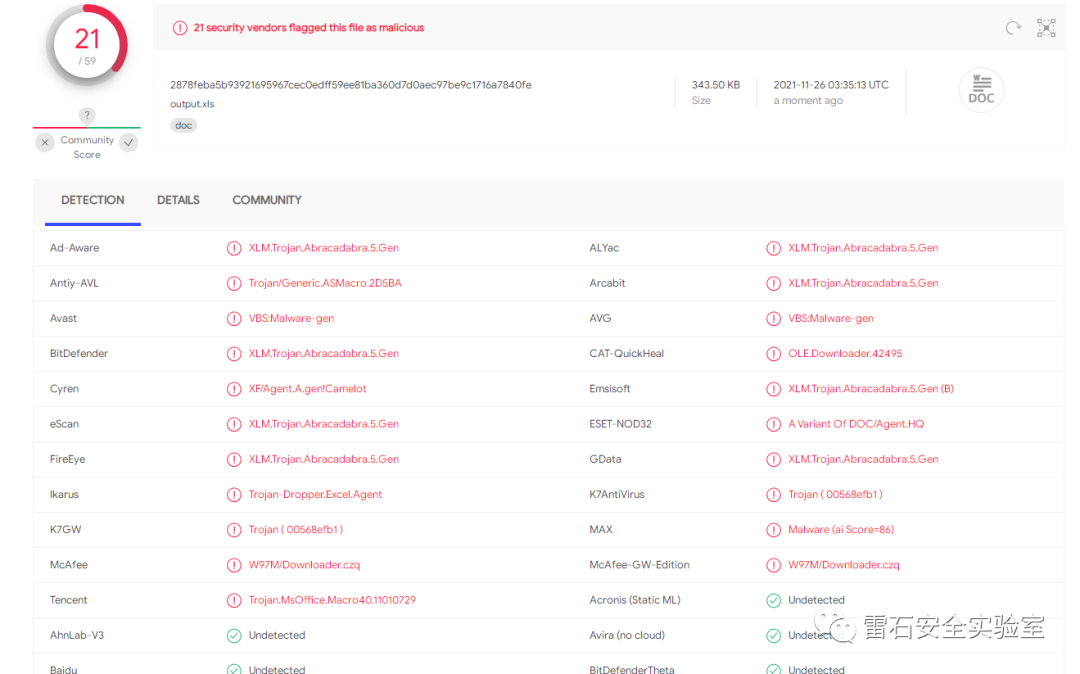
Task: Click the doc tag chip
Action: pyautogui.click(x=183, y=125)
